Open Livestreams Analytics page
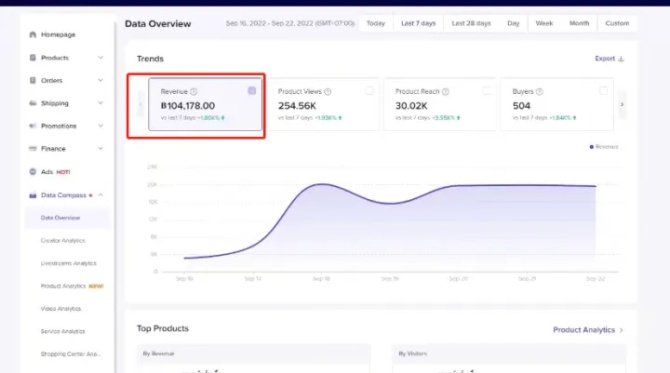This screenshot has height=373, width=670. point(68,263)
